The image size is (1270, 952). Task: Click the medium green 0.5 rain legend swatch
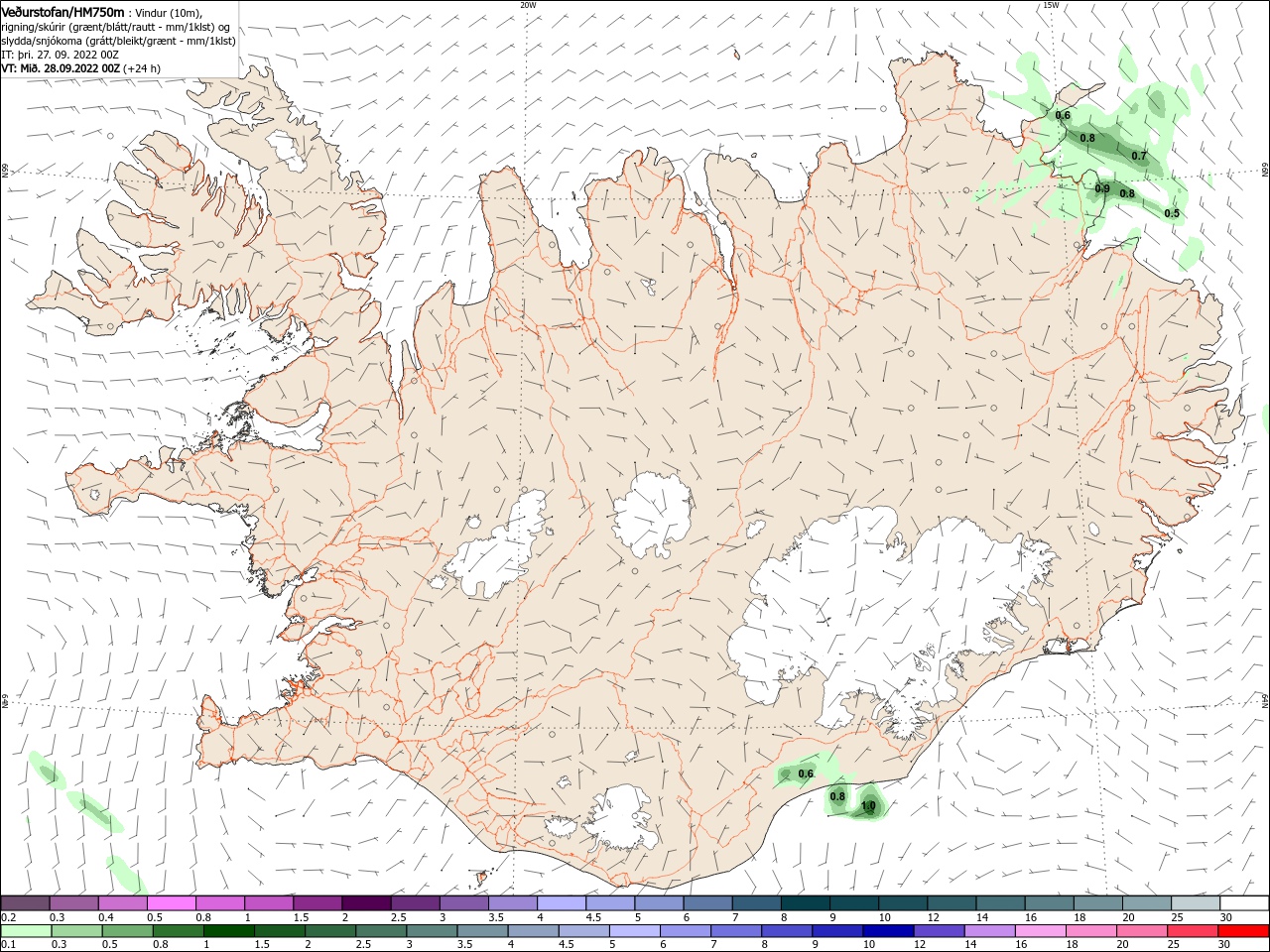[127, 931]
